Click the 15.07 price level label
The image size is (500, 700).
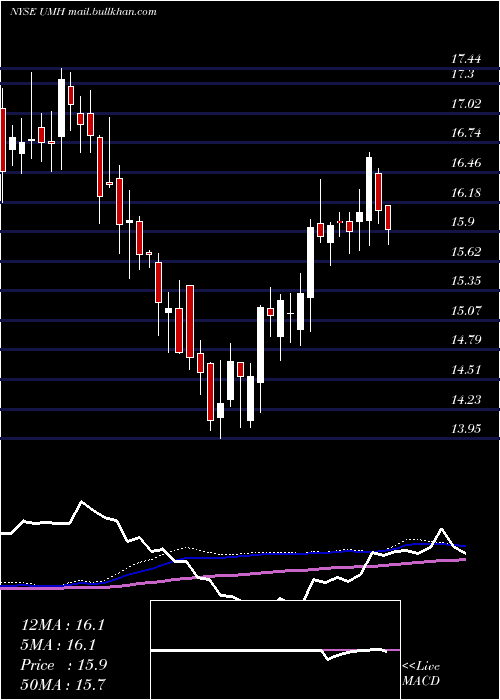point(466,310)
